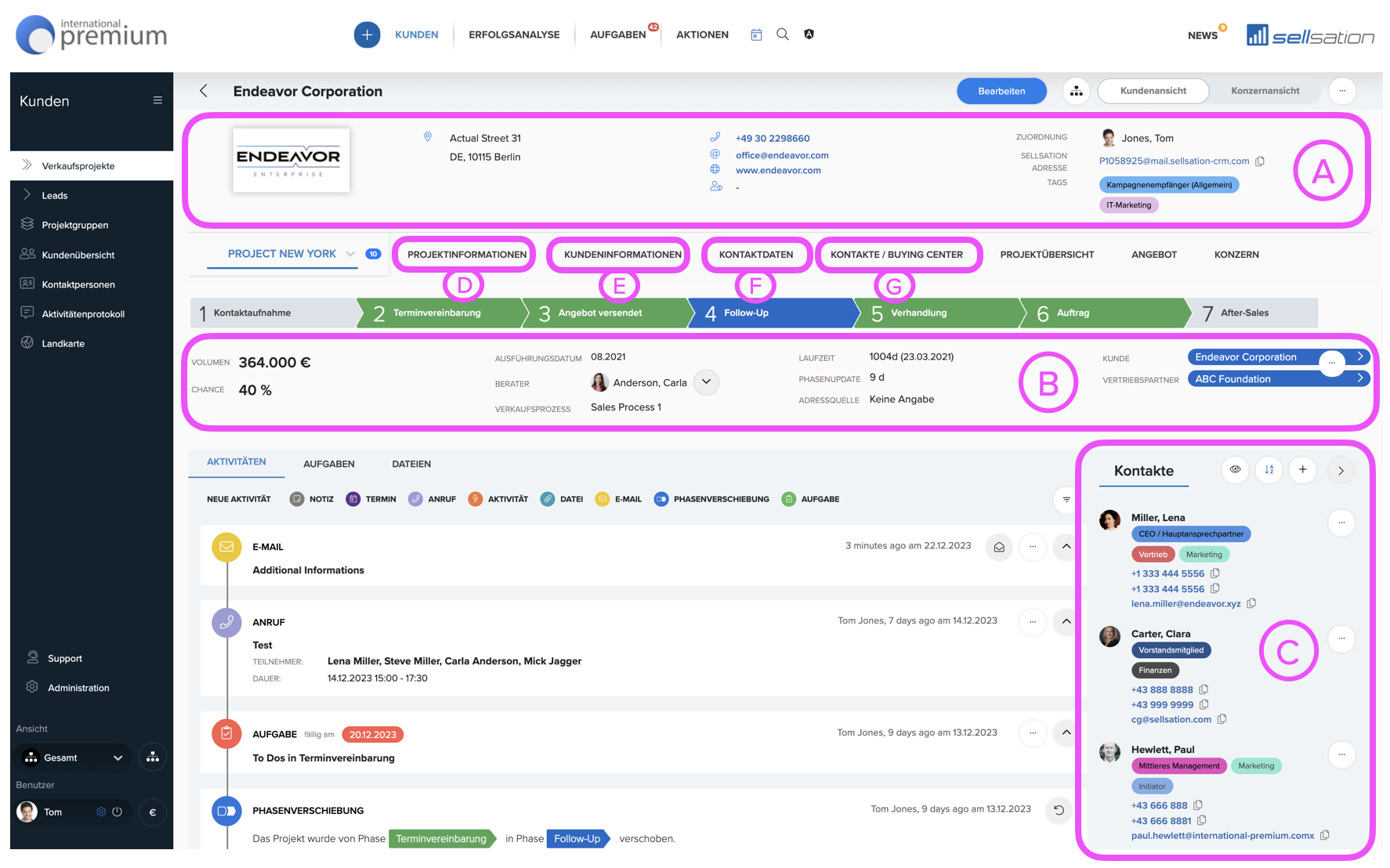
Task: Open the Erfolgsanalyse menu
Action: click(514, 34)
